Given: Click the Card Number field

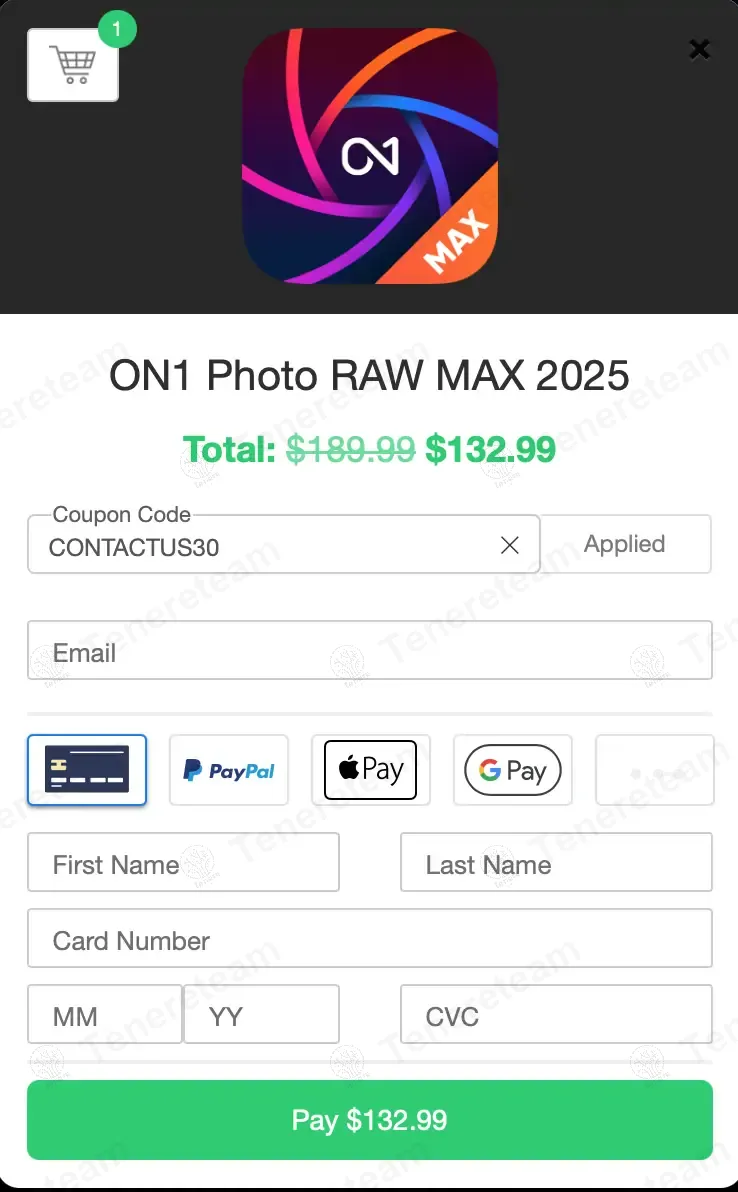Looking at the screenshot, I should click(x=370, y=939).
